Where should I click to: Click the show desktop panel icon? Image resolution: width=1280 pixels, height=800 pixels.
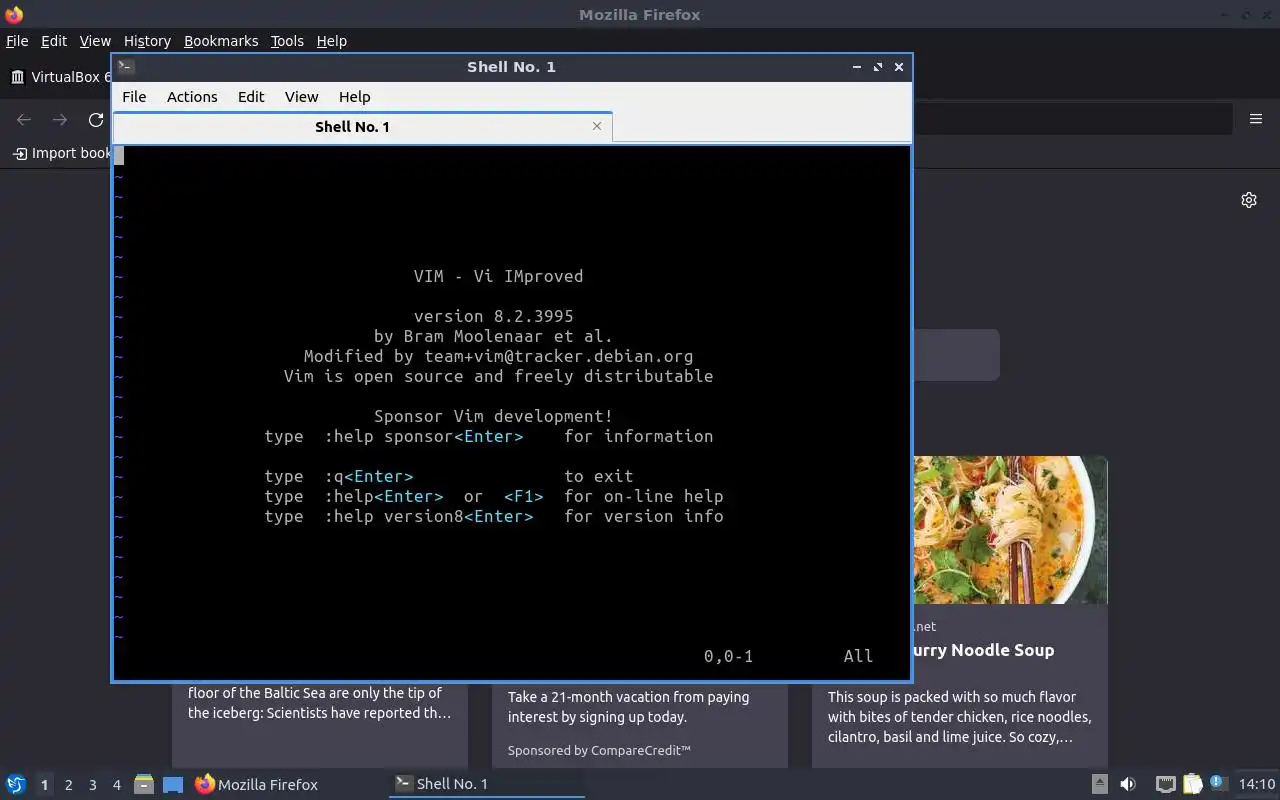point(173,784)
